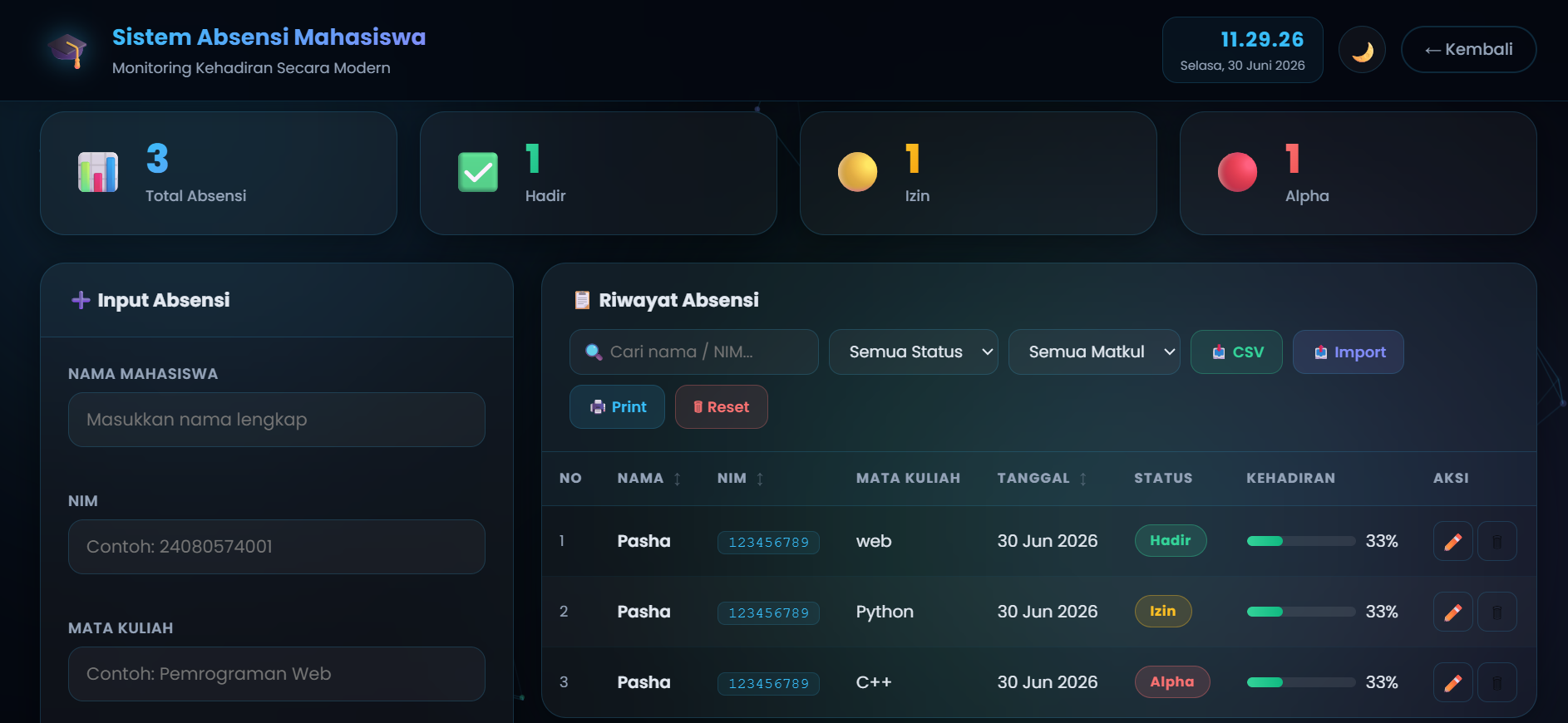Delete the web attendance record
Image resolution: width=1568 pixels, height=723 pixels.
(x=1497, y=541)
